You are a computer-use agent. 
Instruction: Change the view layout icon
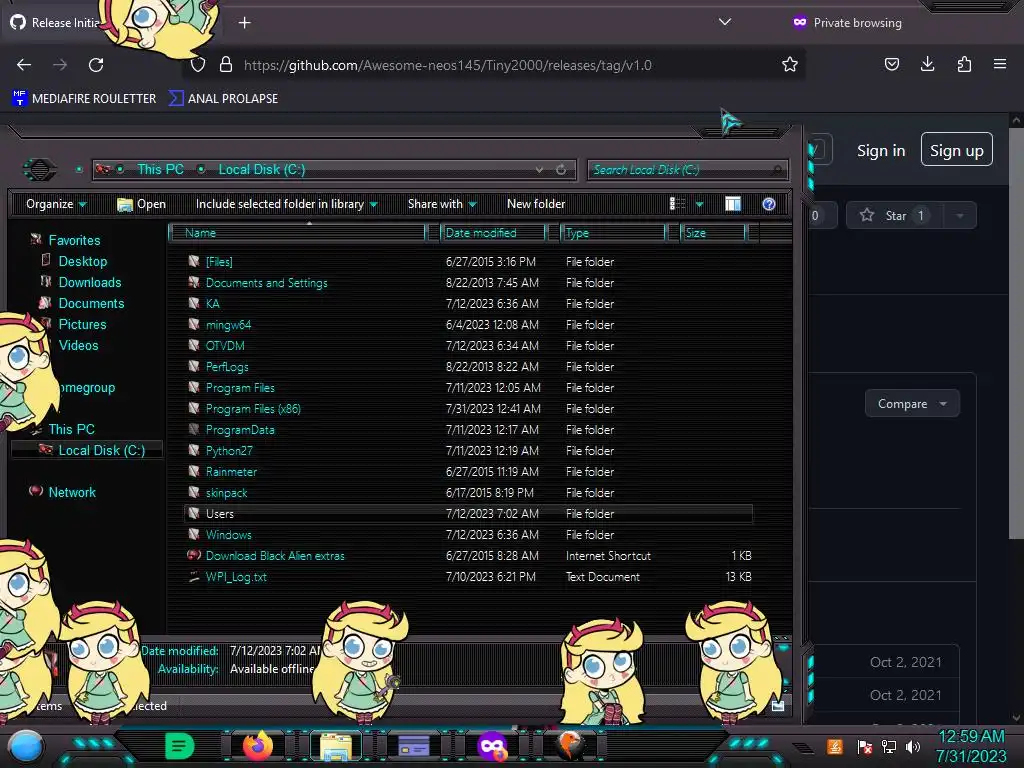coord(677,204)
